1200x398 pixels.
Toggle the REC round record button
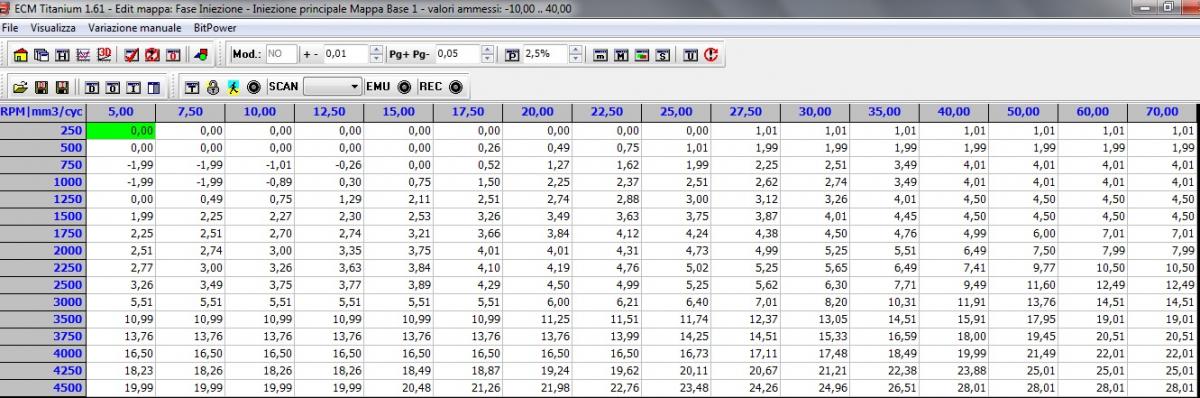pyautogui.click(x=456, y=87)
